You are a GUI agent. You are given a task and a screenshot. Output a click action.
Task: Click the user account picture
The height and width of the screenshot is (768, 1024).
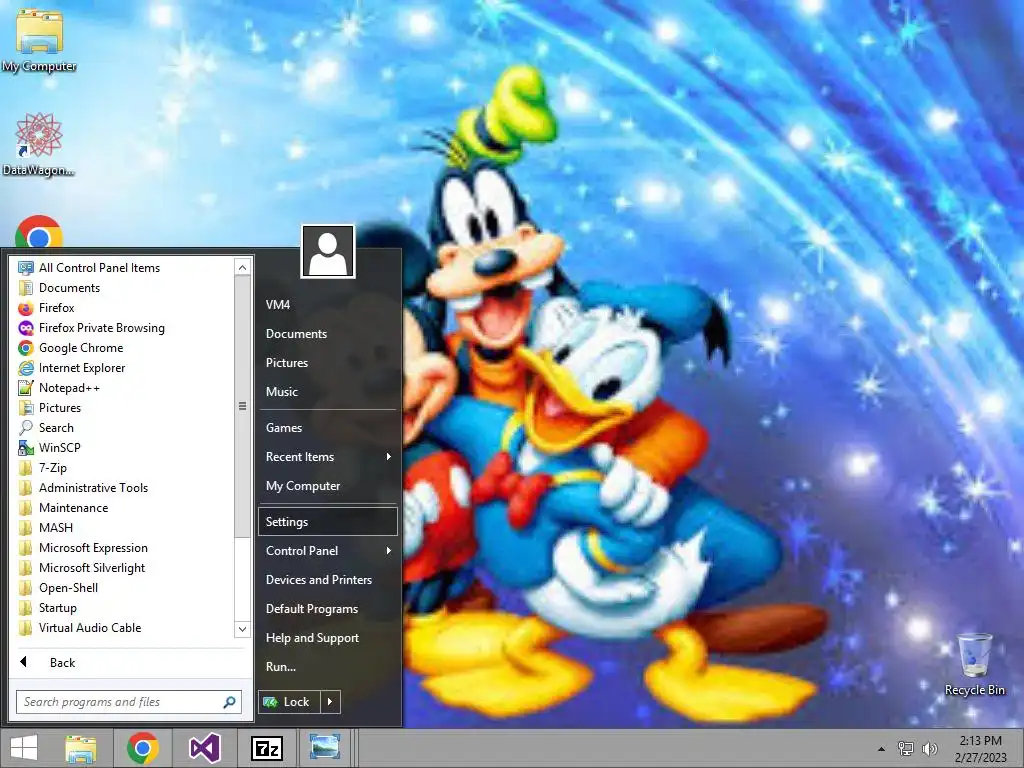(x=328, y=251)
